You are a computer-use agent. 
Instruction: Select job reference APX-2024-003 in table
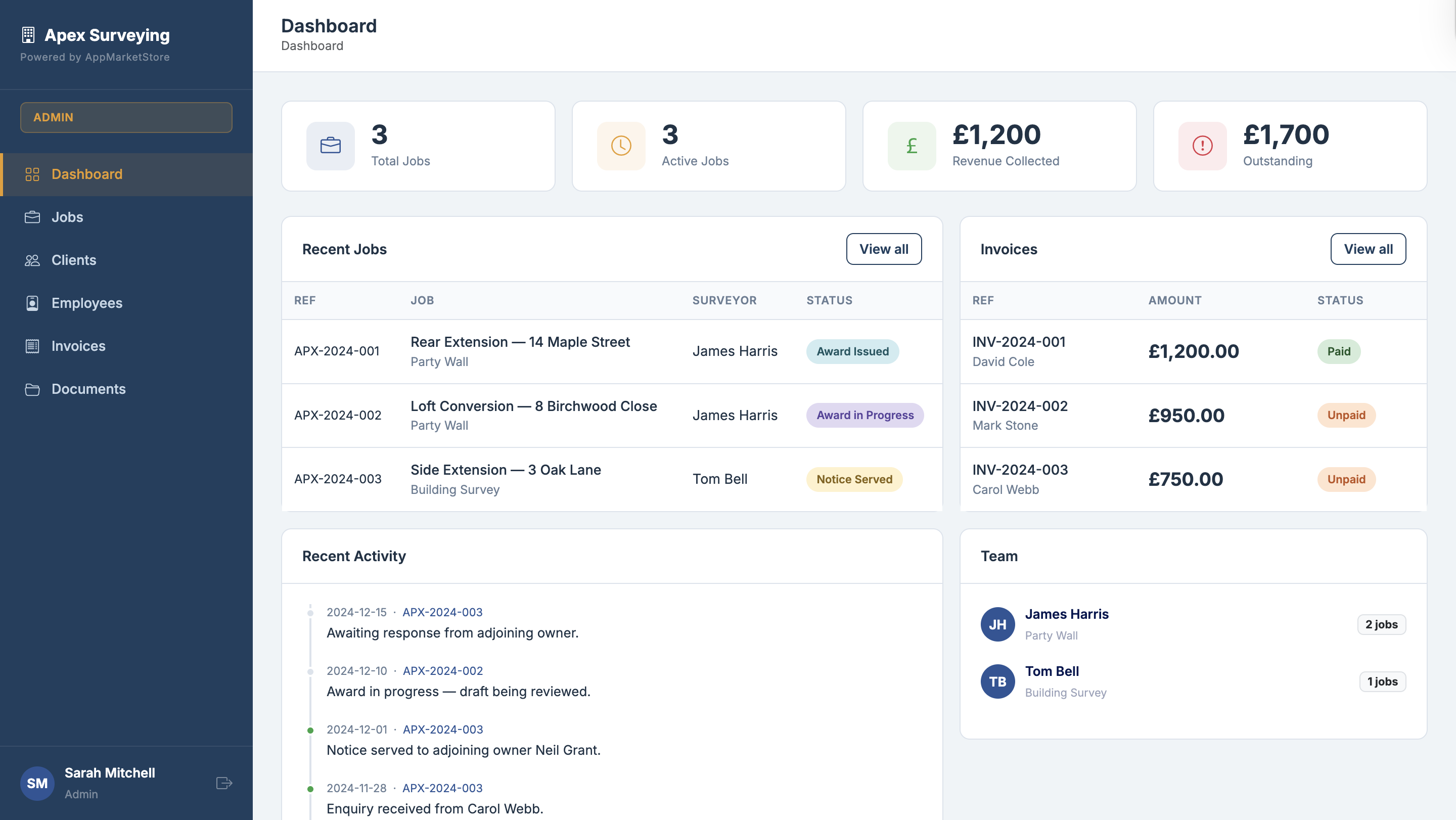point(337,479)
